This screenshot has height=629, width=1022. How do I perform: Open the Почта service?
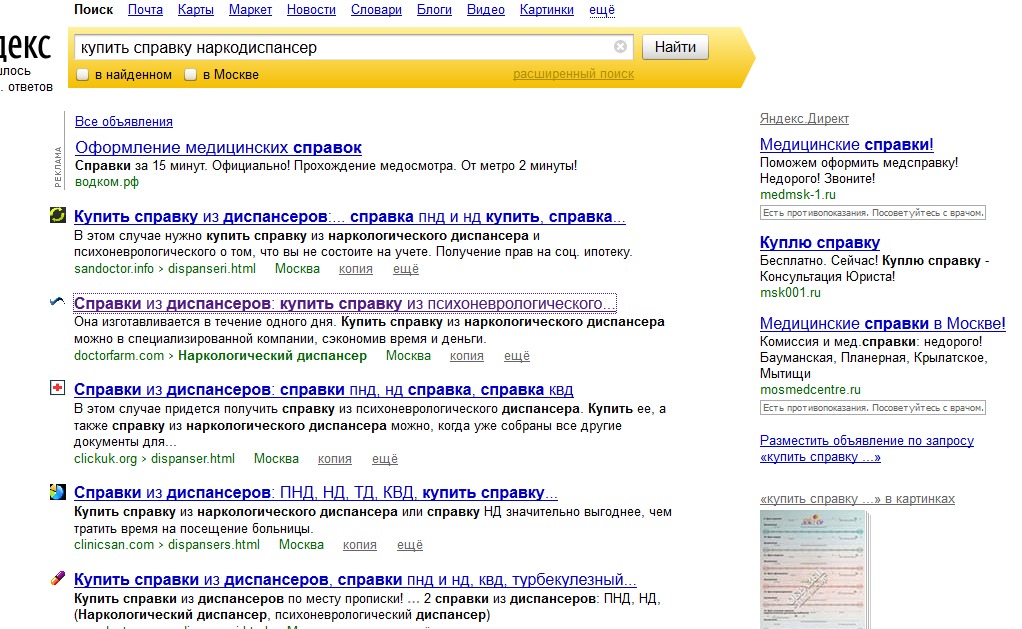(145, 10)
